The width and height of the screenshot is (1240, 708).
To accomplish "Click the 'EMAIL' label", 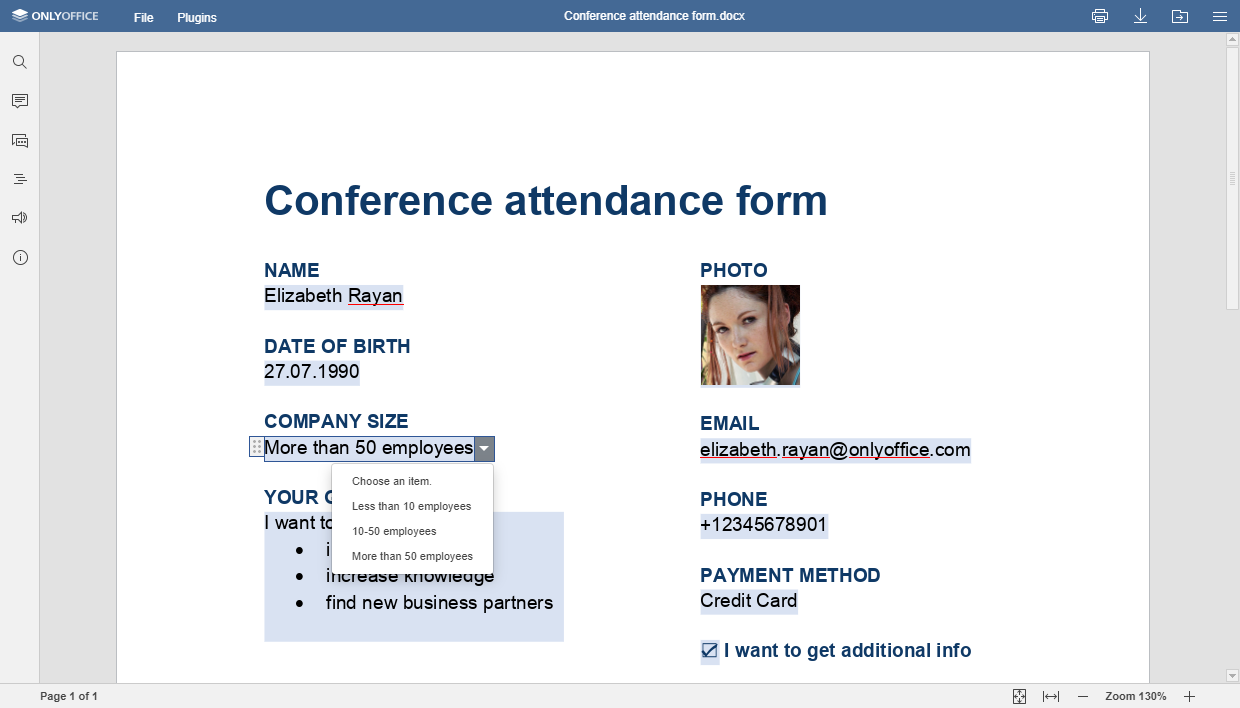I will [x=730, y=424].
